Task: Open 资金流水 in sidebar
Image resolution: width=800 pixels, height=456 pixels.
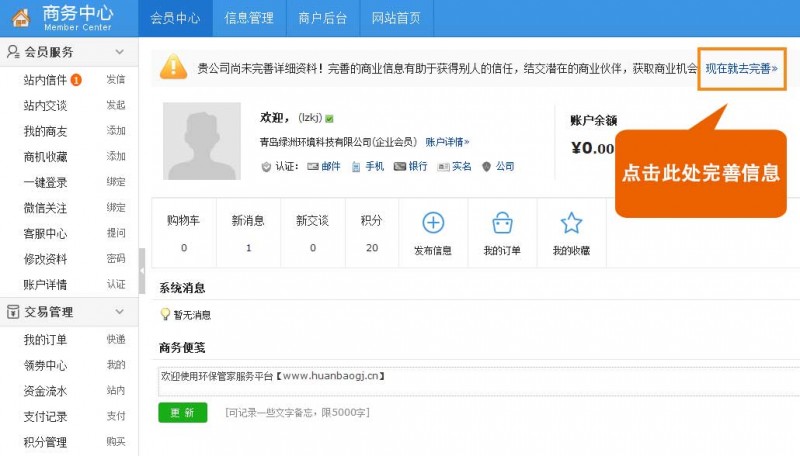Action: point(45,391)
